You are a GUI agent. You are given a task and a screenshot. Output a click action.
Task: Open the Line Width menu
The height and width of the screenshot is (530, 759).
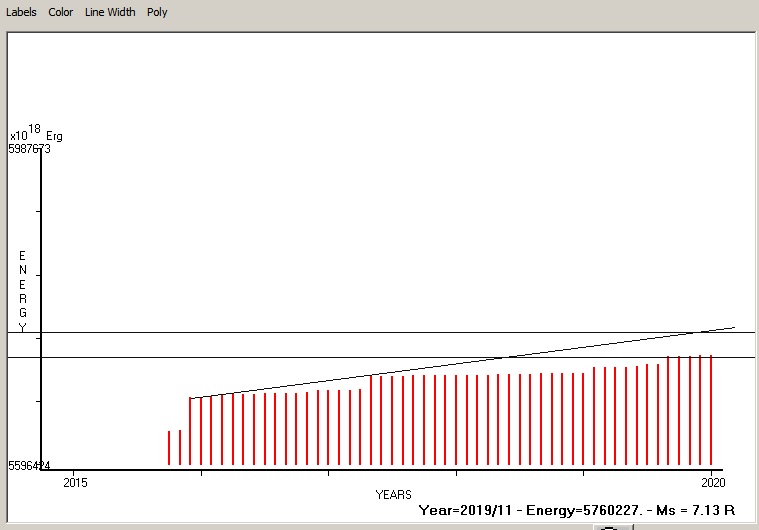[x=110, y=12]
